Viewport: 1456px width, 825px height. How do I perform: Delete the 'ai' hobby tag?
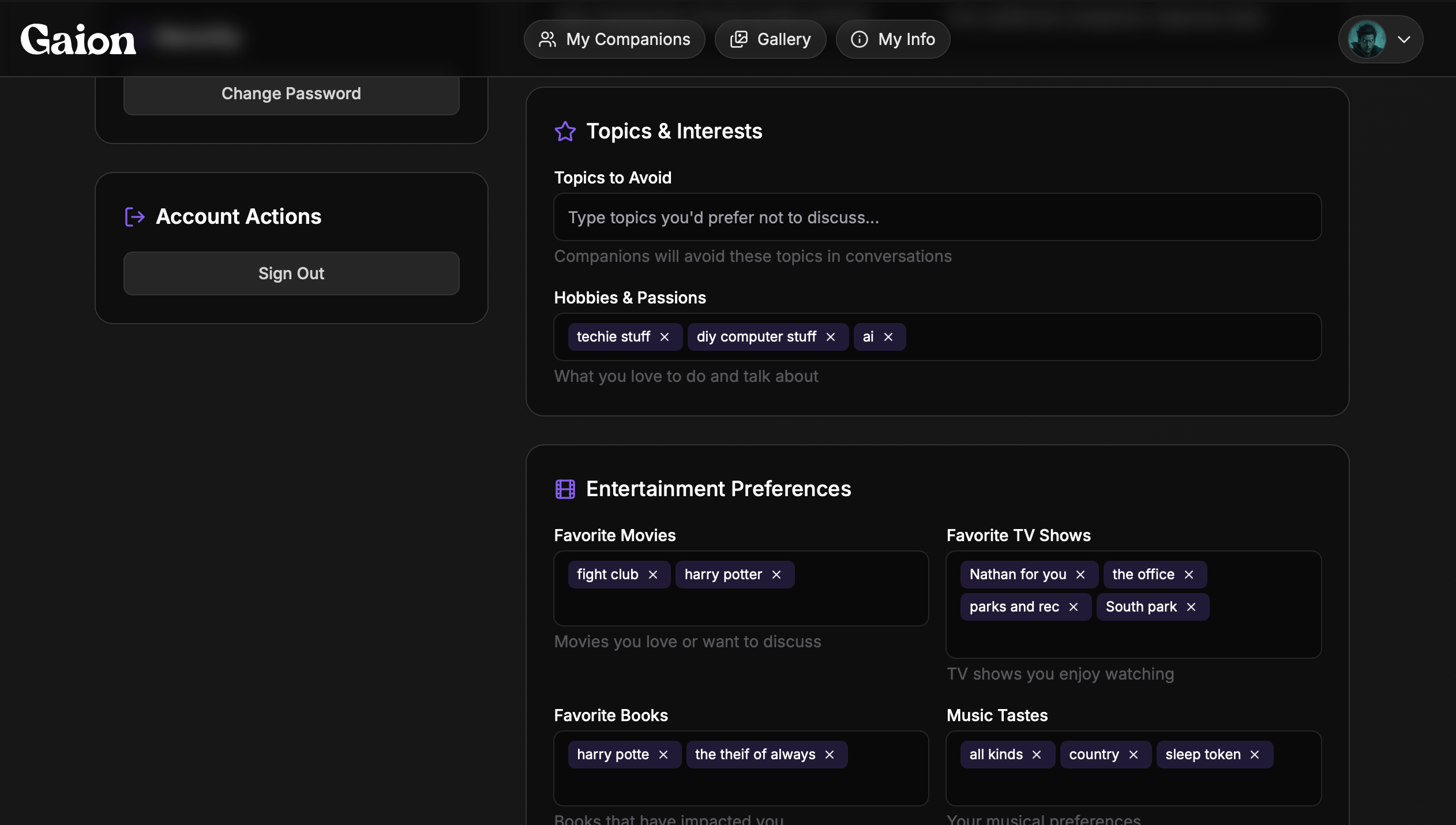(888, 337)
